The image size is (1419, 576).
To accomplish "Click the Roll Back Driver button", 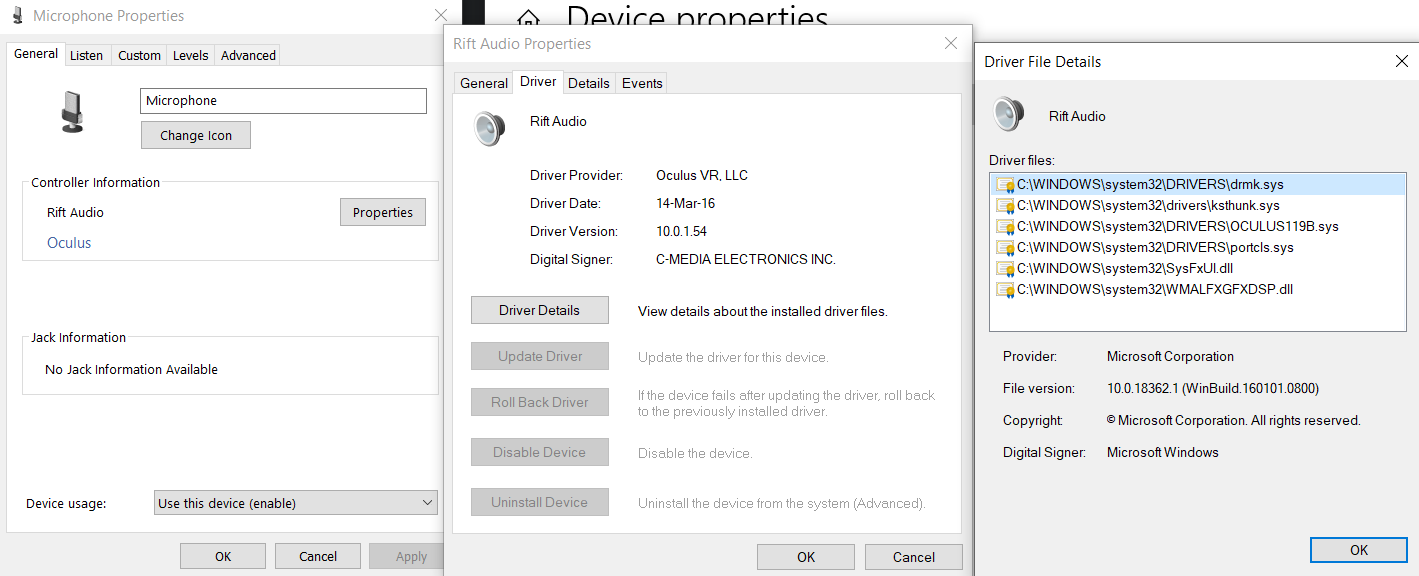I will 540,402.
